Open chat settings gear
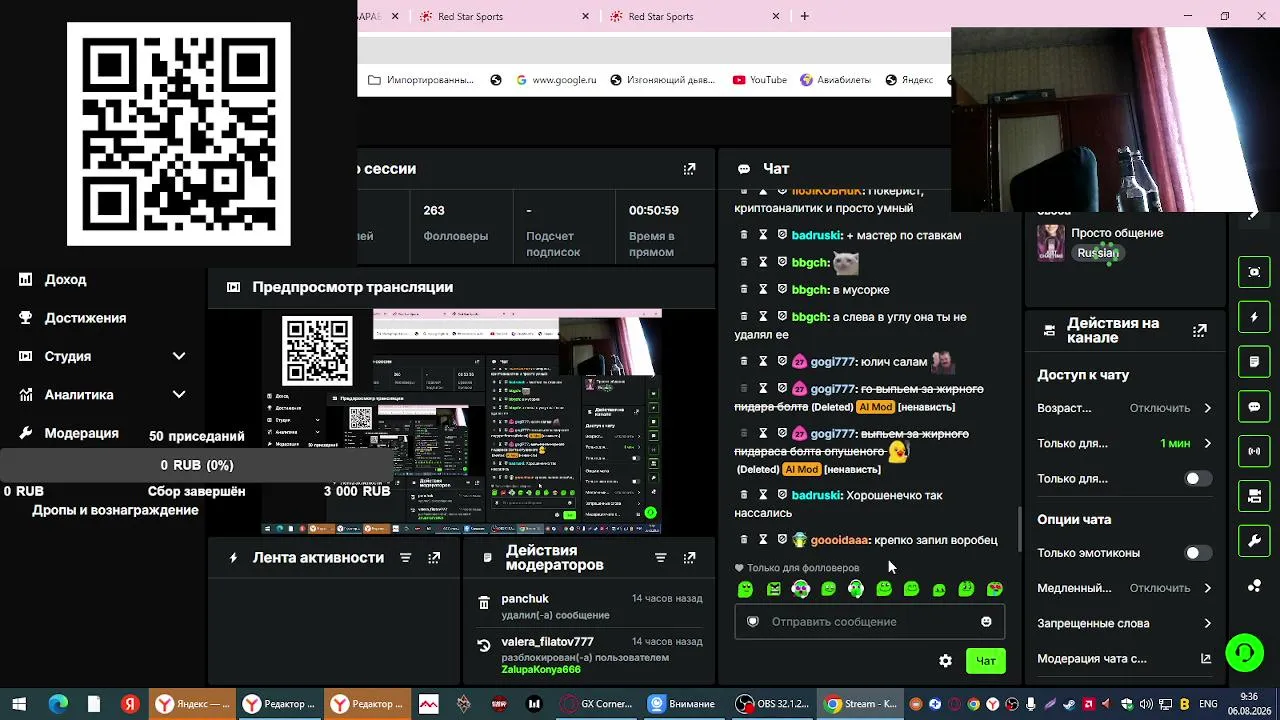Screen dimensions: 1280x720 click(945, 661)
